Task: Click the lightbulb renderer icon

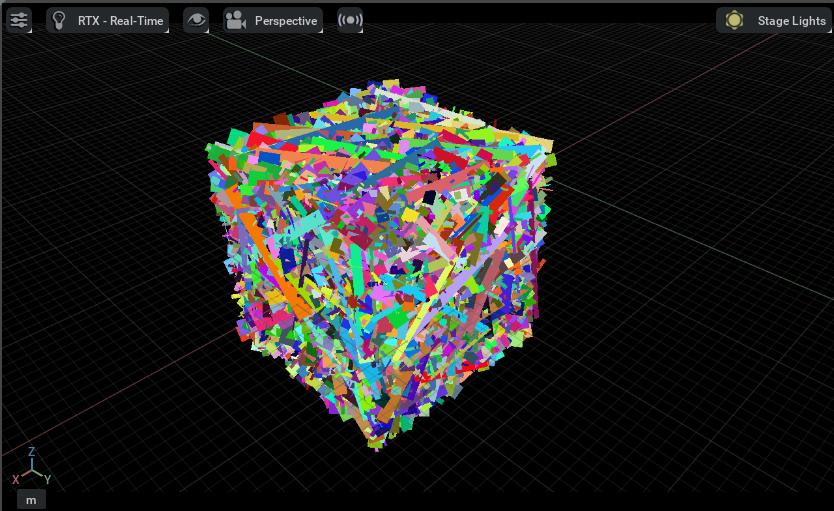Action: (60, 20)
